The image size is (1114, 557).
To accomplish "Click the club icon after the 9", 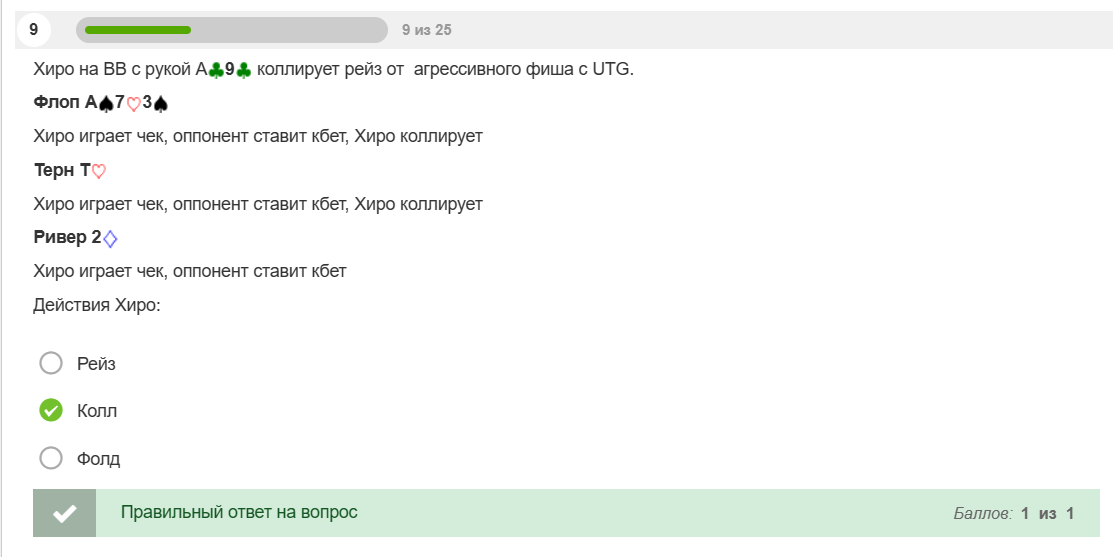I will 244,70.
